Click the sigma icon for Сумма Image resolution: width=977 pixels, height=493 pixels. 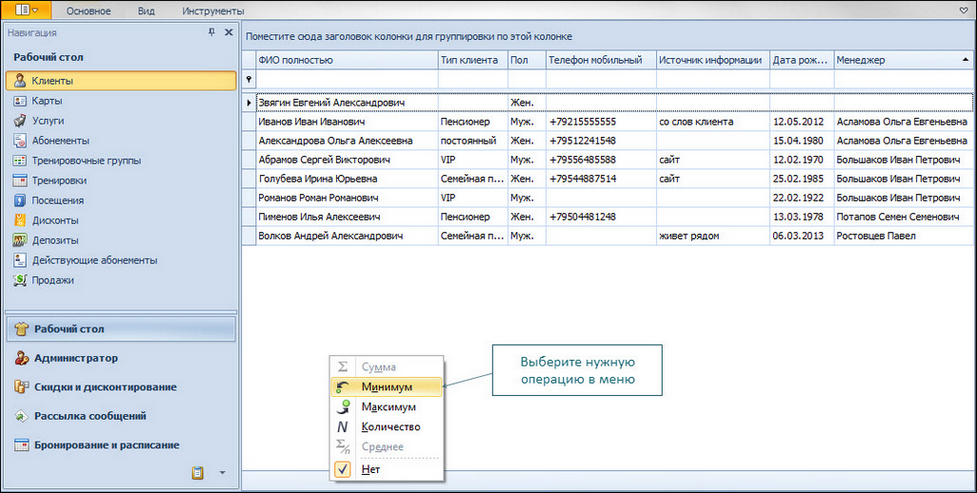pyautogui.click(x=342, y=367)
